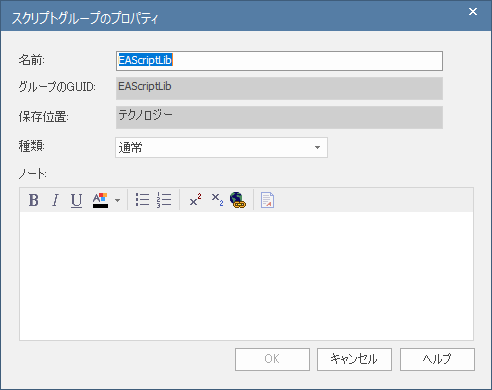Insert a numbered list
Screen dimensions: 492x390
pos(164,200)
